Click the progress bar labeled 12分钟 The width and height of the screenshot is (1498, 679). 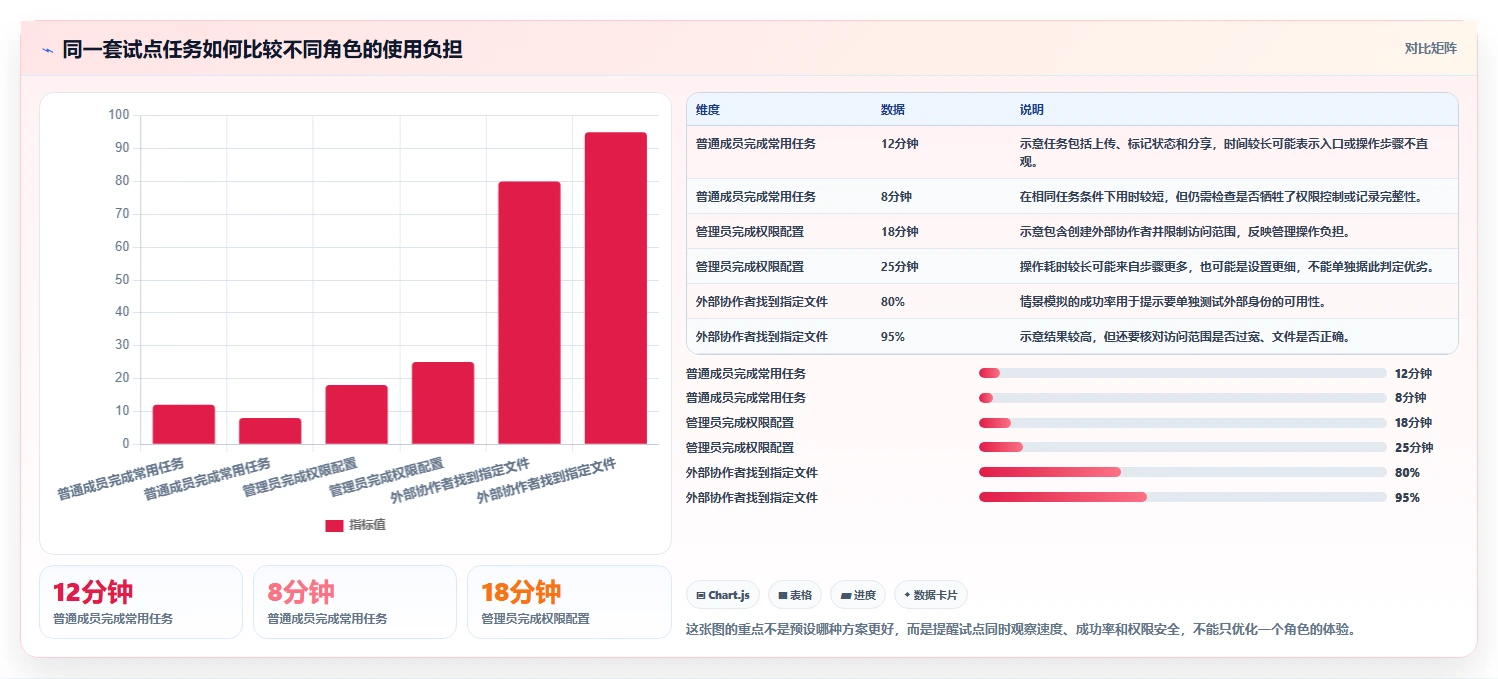click(1183, 373)
